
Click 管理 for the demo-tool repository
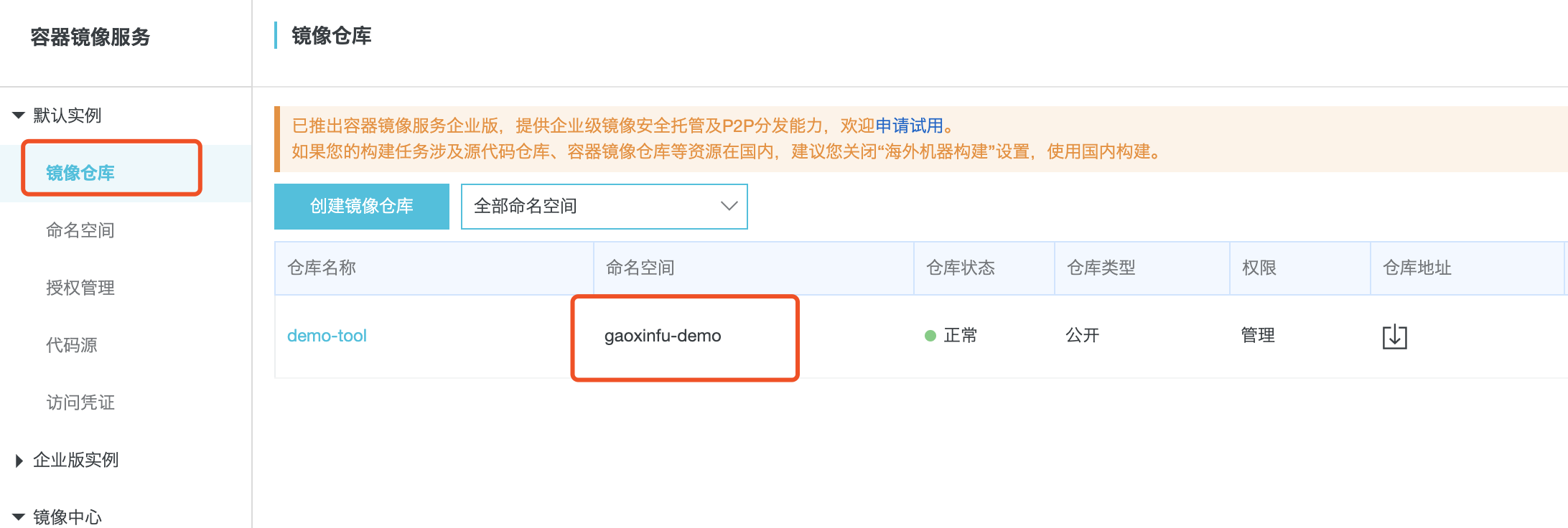click(1256, 334)
